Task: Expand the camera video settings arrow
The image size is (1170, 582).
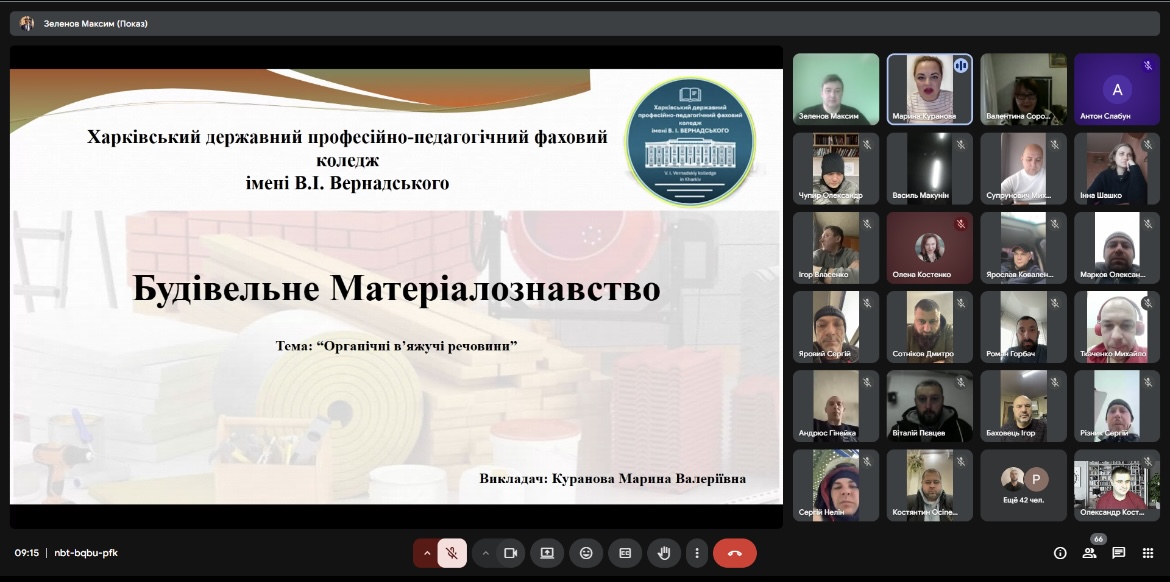Action: tap(486, 553)
